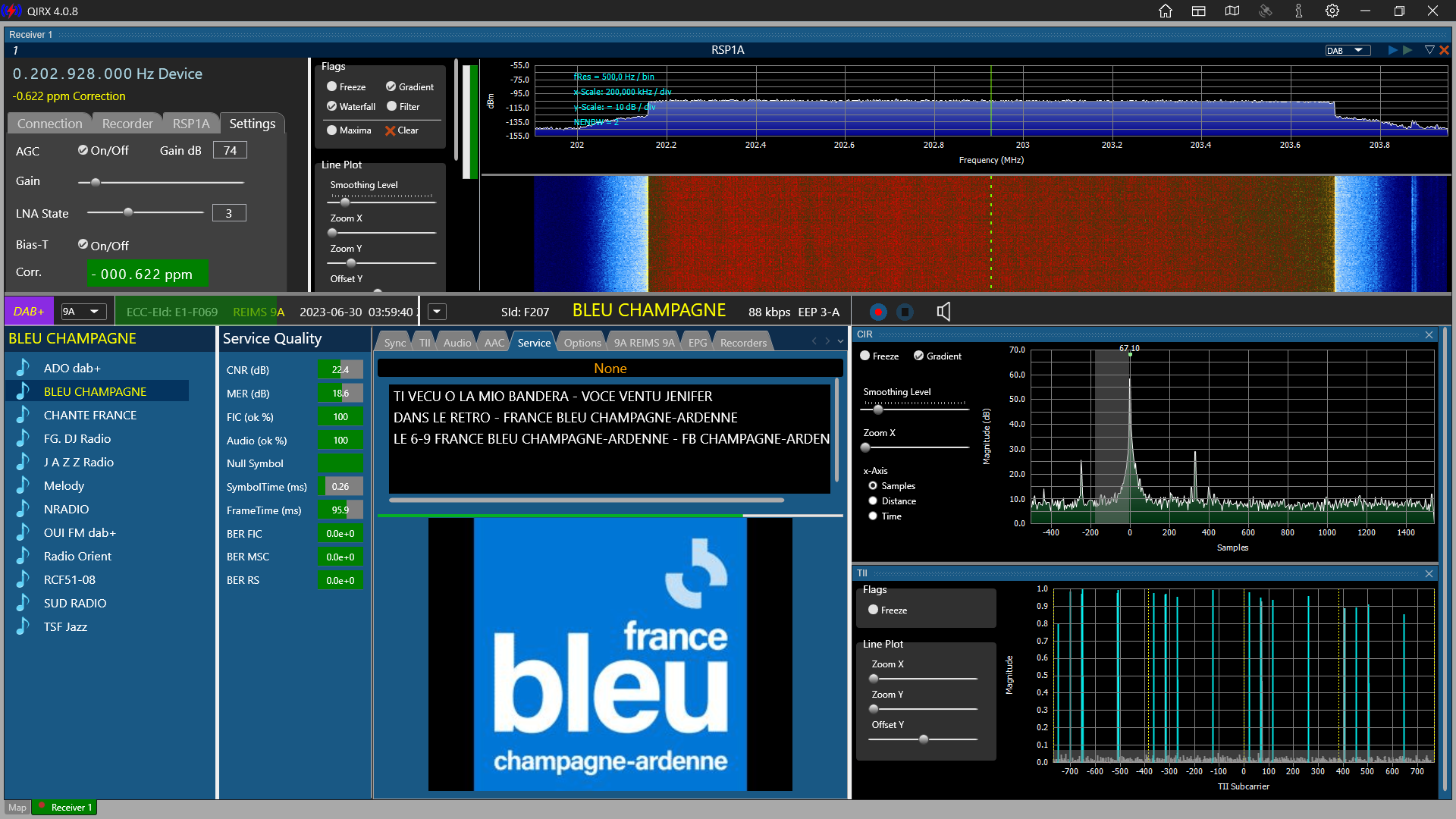
Task: Click the blue play arrow in Receiver 1
Action: (1392, 50)
